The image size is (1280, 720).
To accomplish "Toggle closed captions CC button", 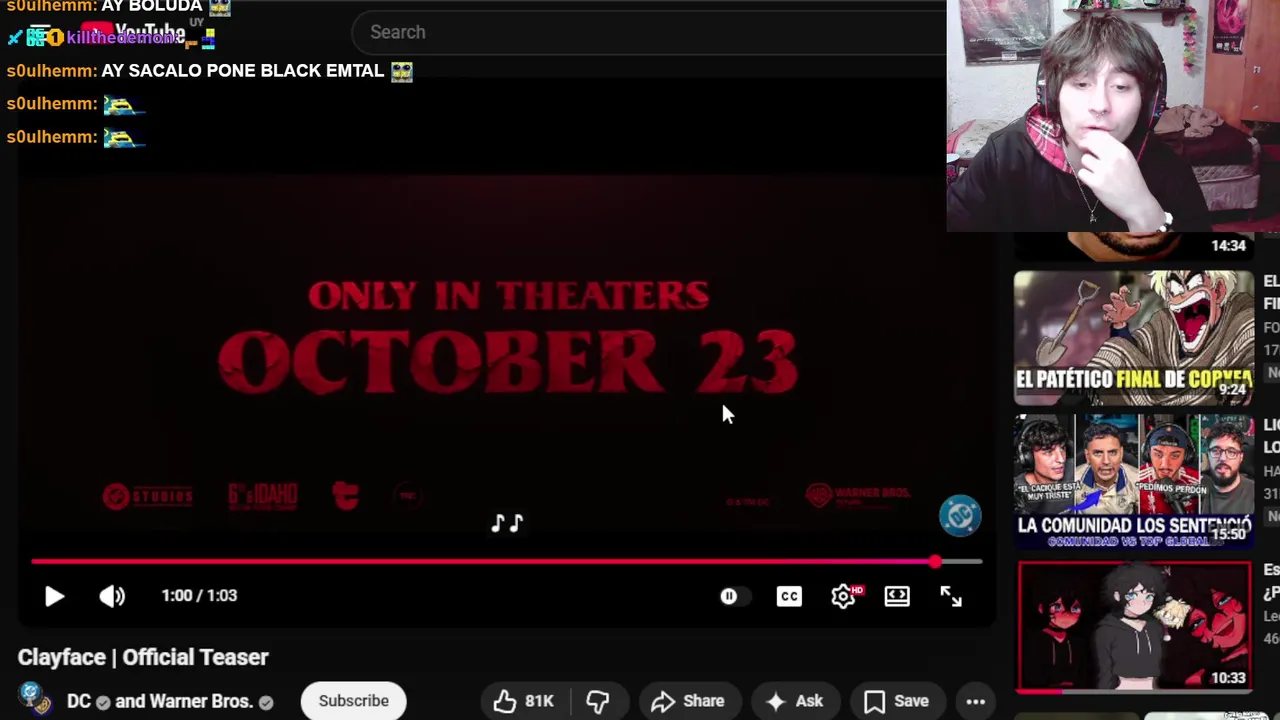I will 789,597.
